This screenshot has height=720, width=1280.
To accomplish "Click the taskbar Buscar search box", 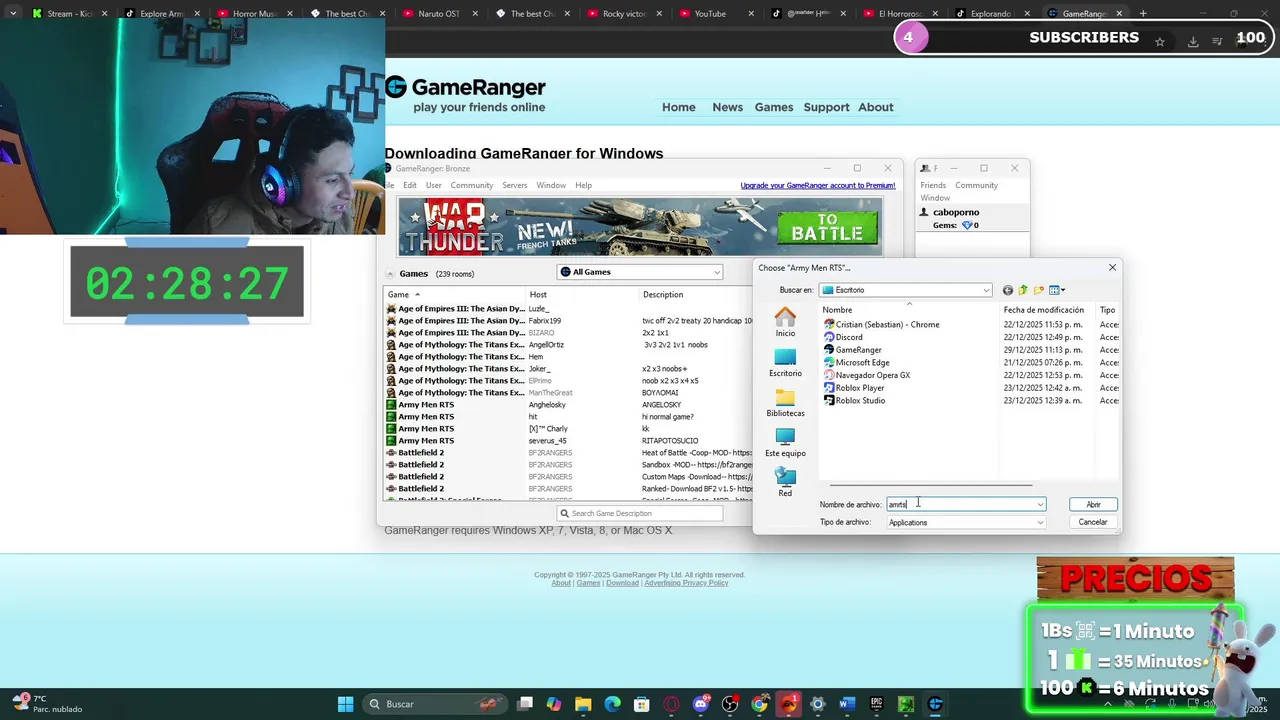I will pos(435,704).
